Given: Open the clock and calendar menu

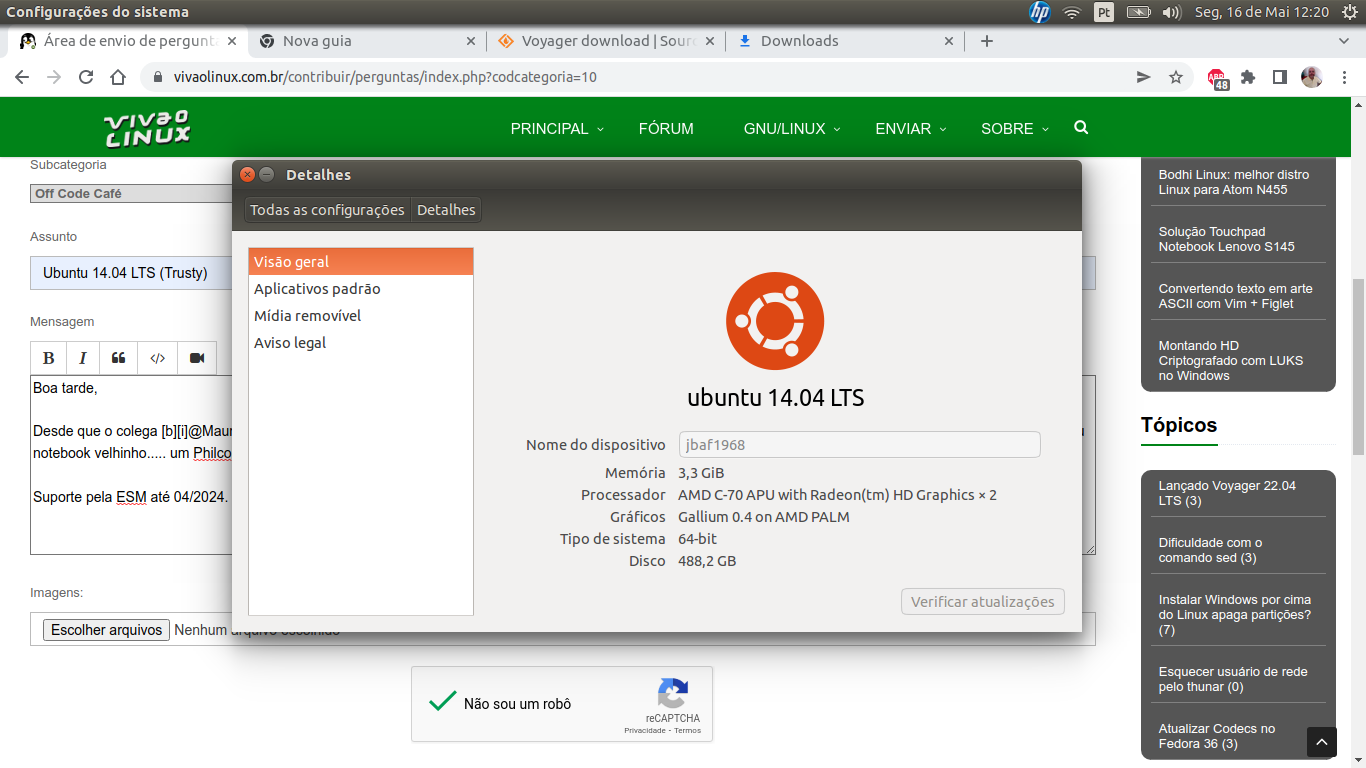Looking at the screenshot, I should pos(1262,12).
